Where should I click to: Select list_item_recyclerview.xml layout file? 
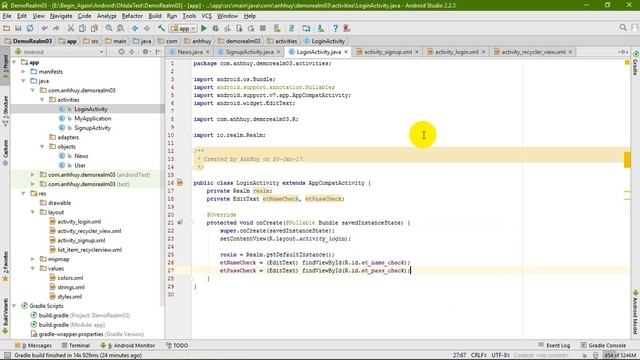[x=89, y=250]
